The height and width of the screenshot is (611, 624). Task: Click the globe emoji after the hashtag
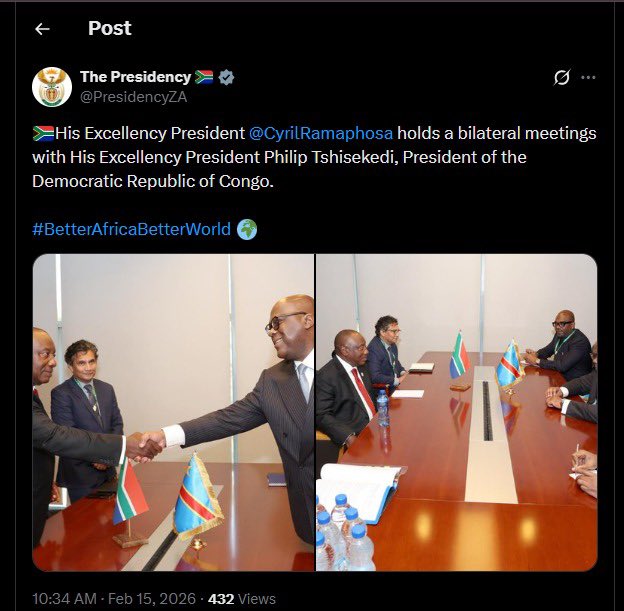pos(247,230)
